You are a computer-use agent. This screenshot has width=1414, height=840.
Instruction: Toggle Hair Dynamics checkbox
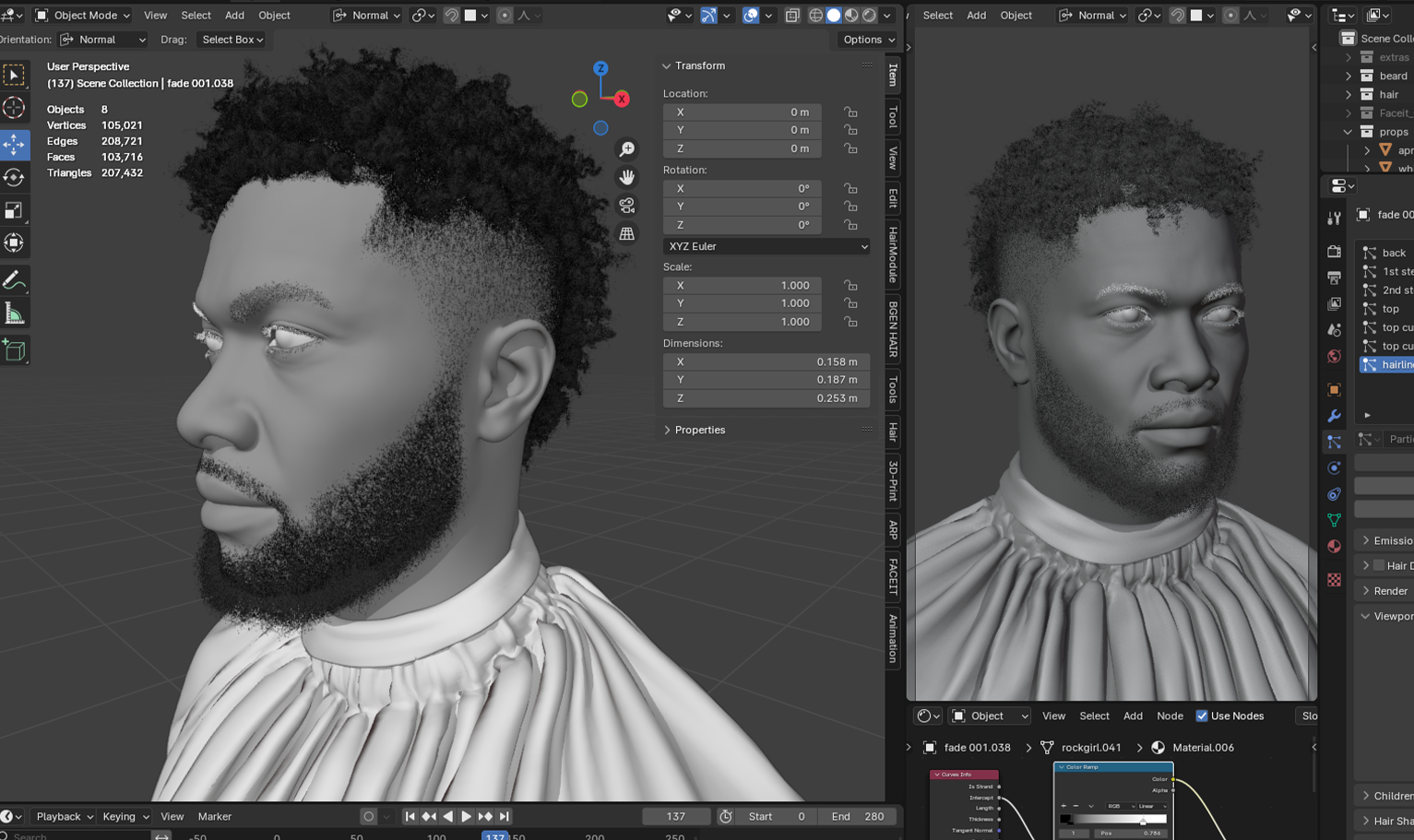click(x=1379, y=565)
